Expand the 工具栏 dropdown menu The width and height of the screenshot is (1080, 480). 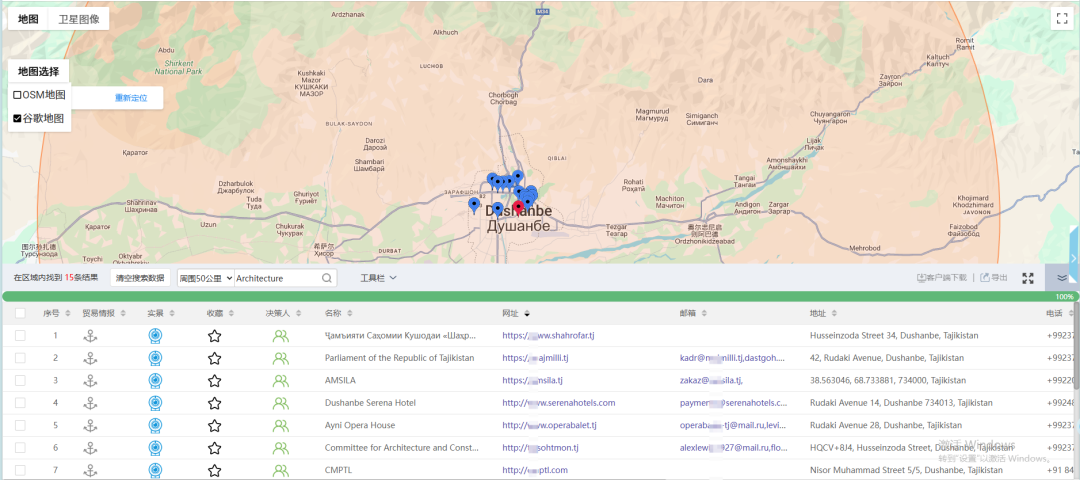coord(379,278)
